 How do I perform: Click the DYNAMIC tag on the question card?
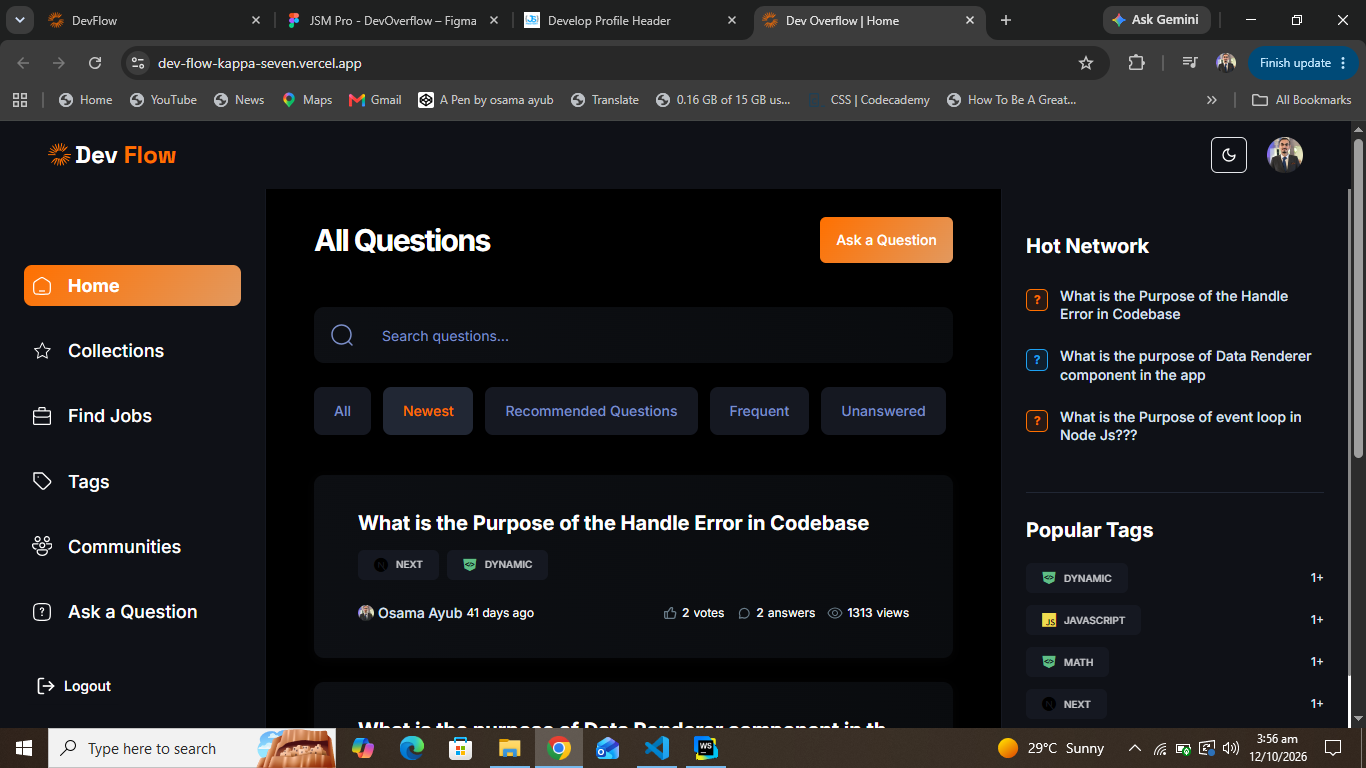497,565
